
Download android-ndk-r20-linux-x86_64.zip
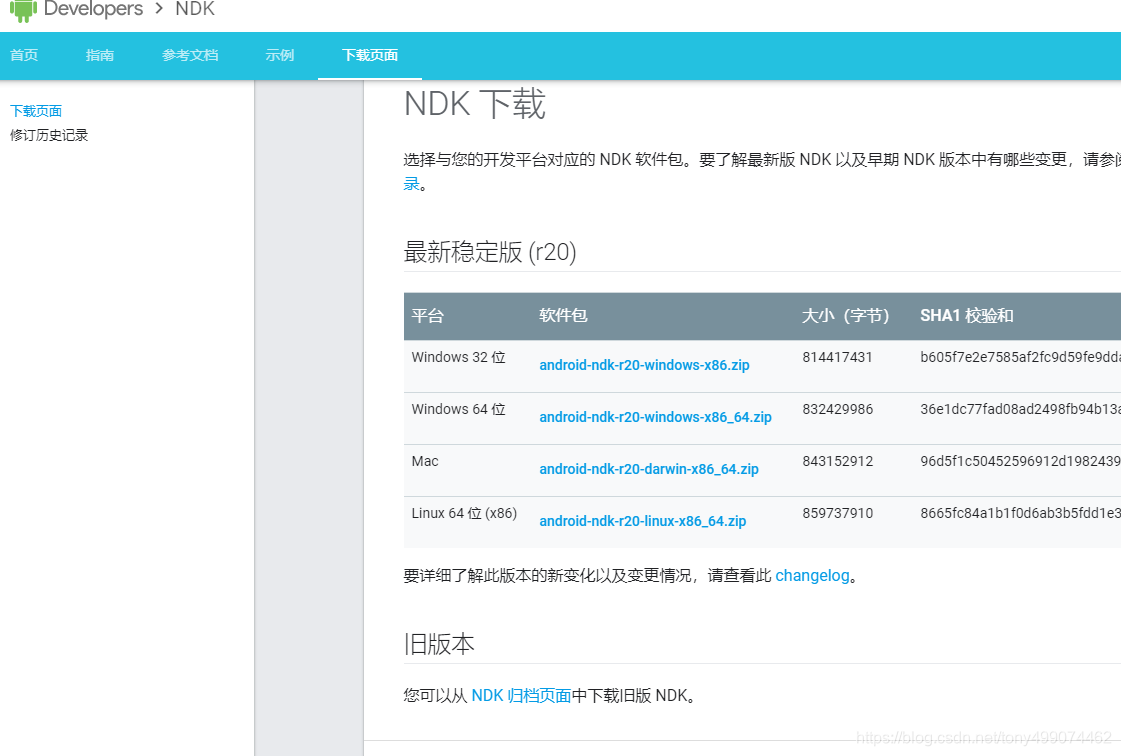tap(643, 521)
